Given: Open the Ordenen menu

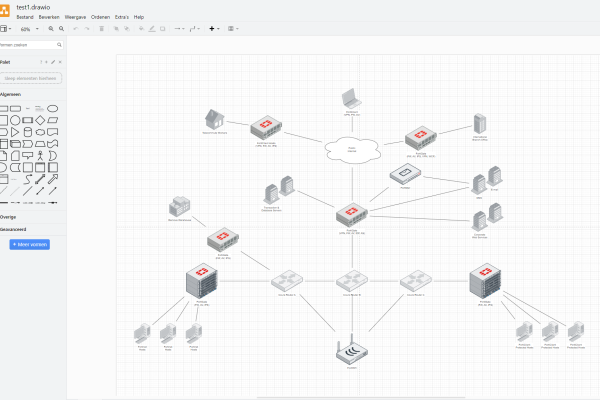Looking at the screenshot, I should coord(100,17).
